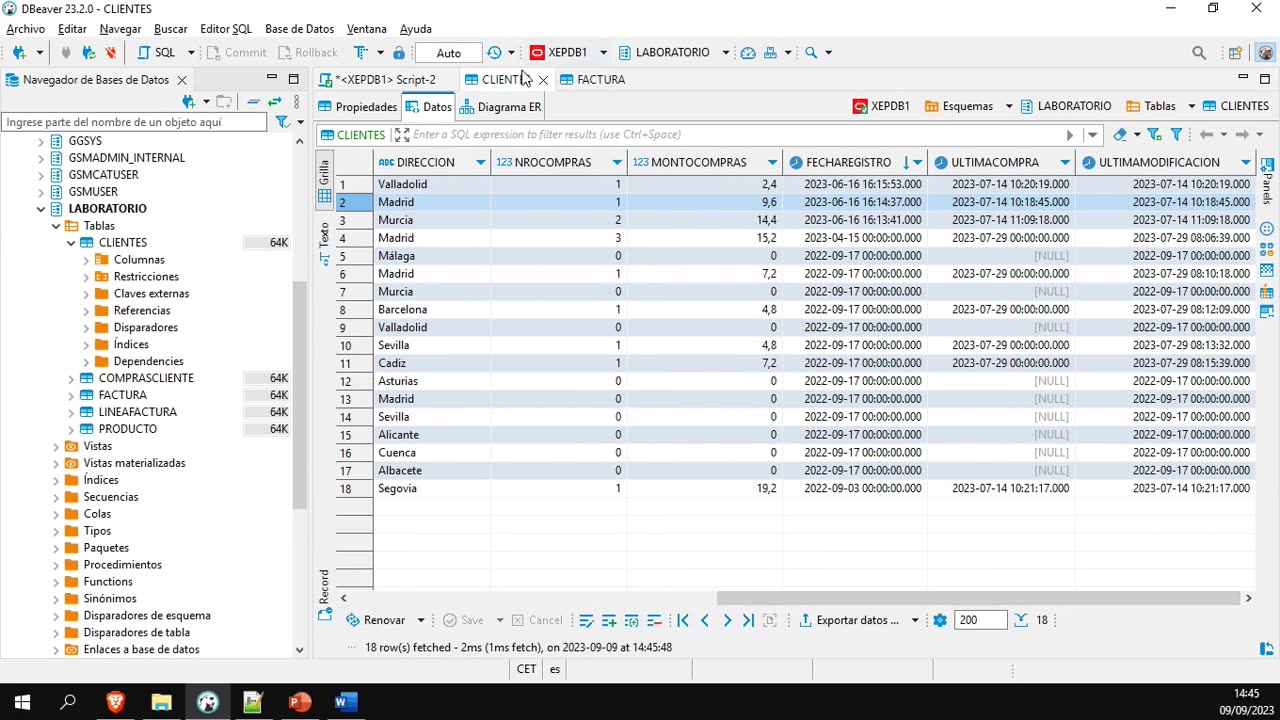
Task: Click the result set settings gear icon
Action: (940, 621)
